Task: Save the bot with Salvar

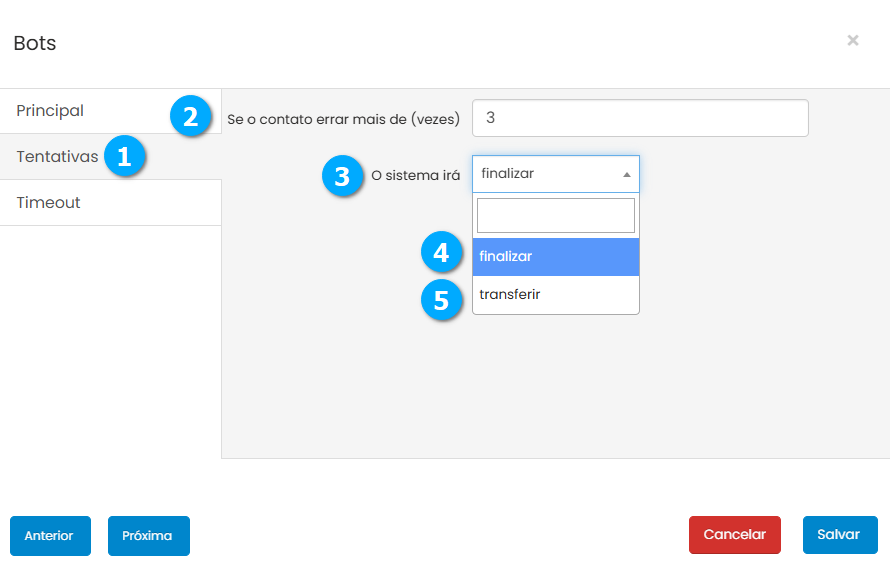Action: coord(839,535)
